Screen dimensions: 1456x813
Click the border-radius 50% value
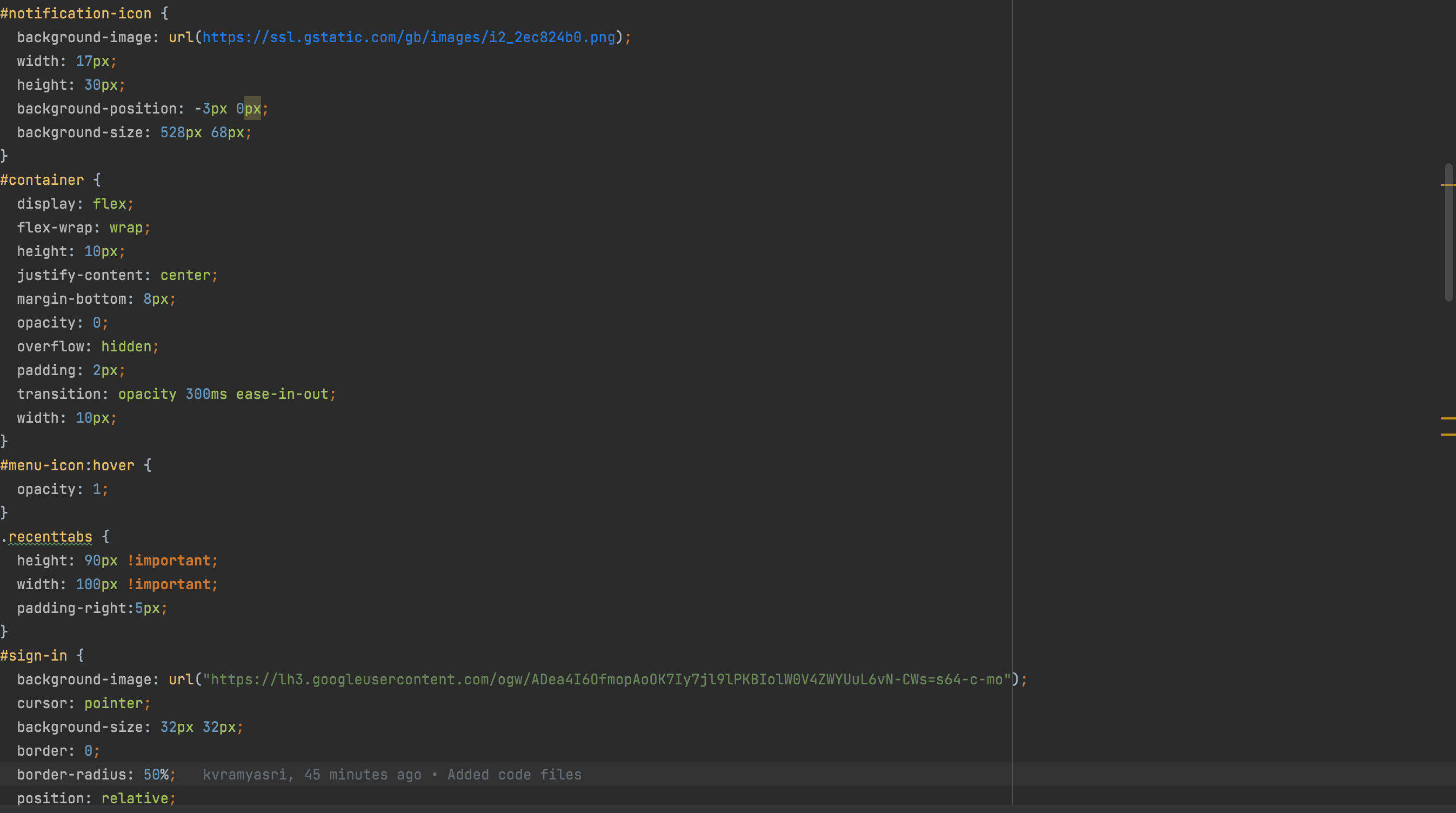tap(156, 775)
